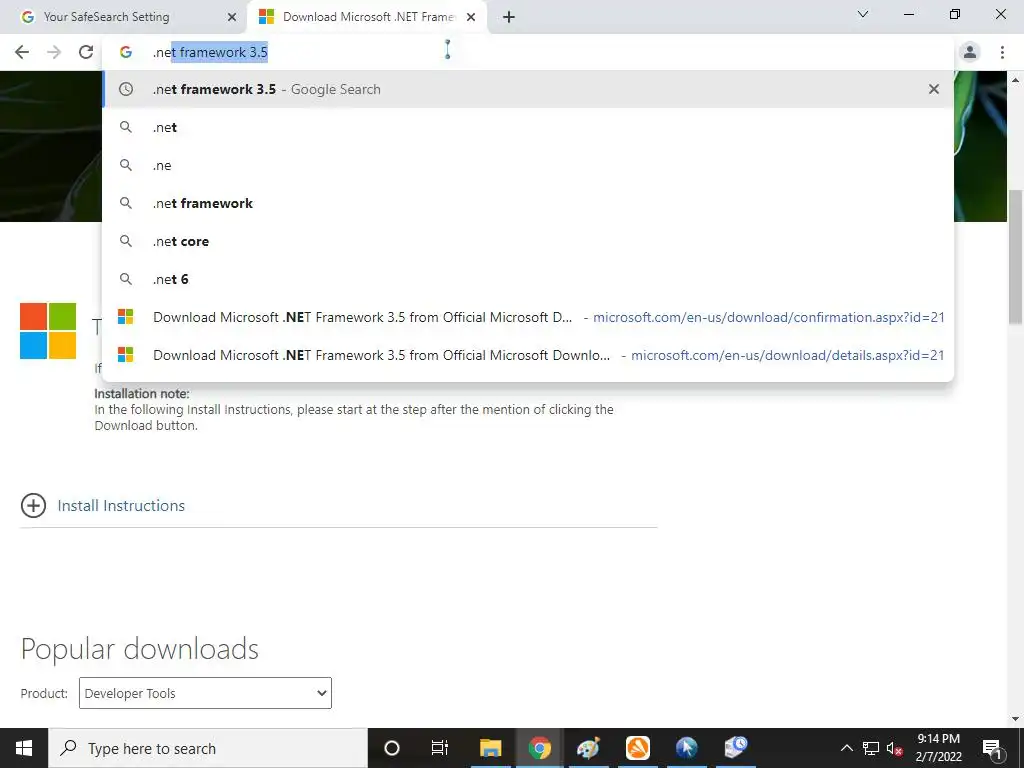This screenshot has height=768, width=1024.
Task: Click the Chrome icon on the taskbar
Action: (539, 748)
